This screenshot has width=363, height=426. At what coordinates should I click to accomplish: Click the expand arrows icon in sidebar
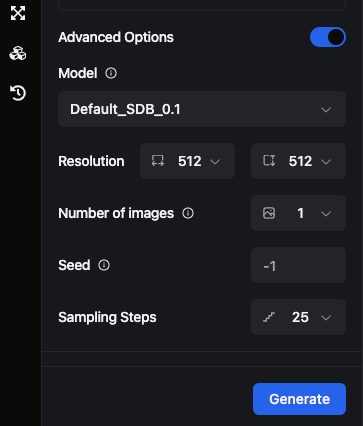[x=18, y=13]
